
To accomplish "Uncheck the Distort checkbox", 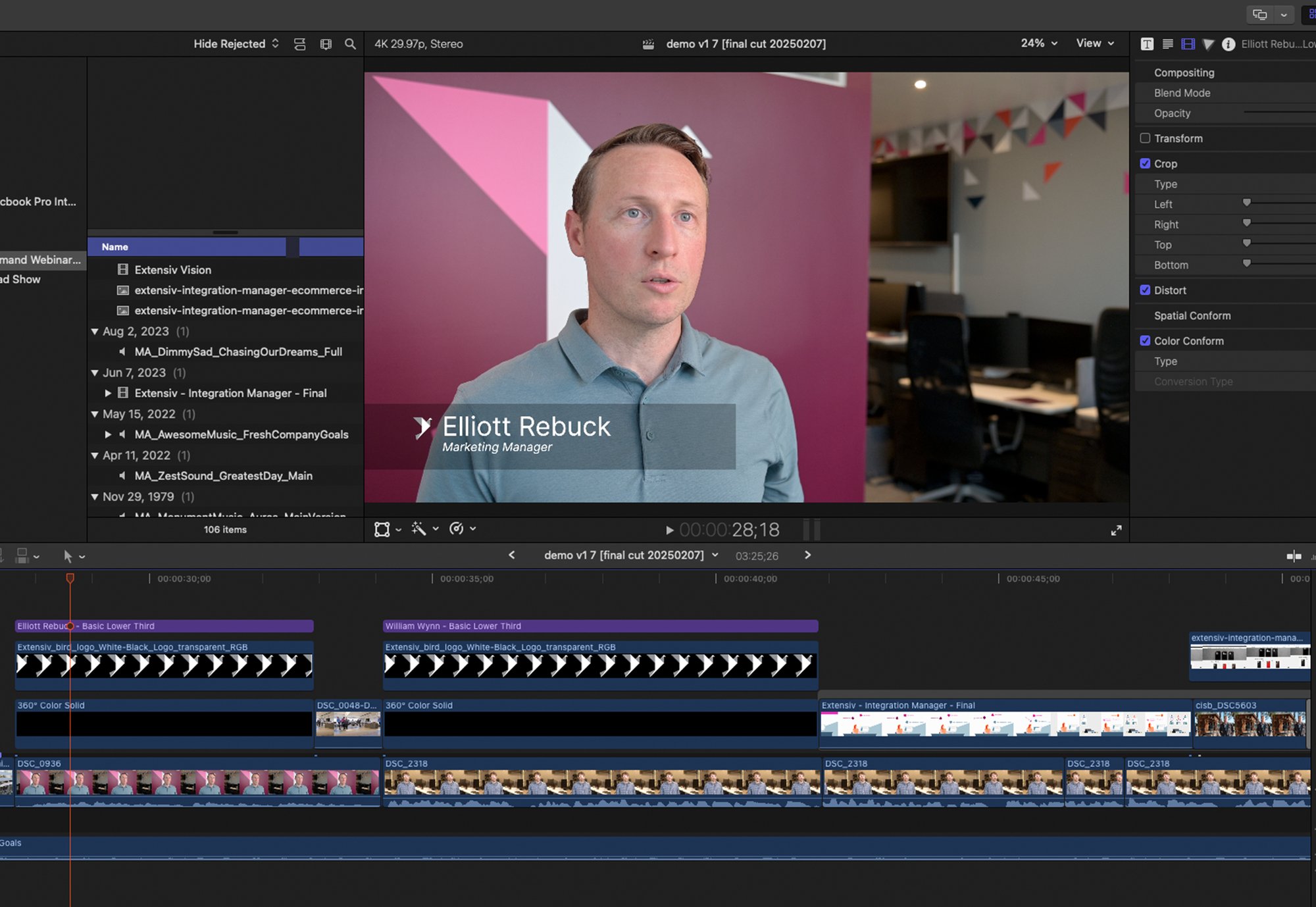I will (x=1145, y=290).
